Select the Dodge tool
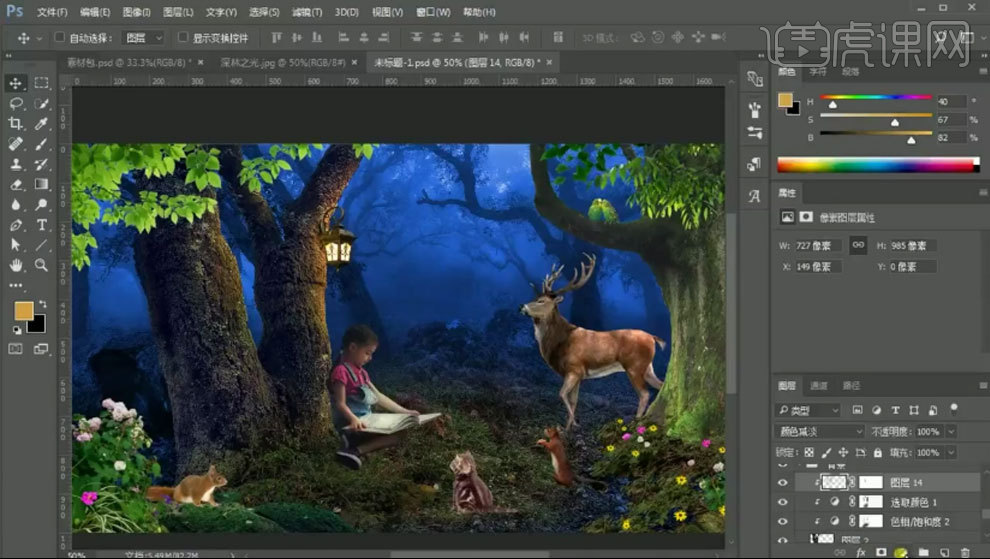This screenshot has width=990, height=559. [x=42, y=204]
